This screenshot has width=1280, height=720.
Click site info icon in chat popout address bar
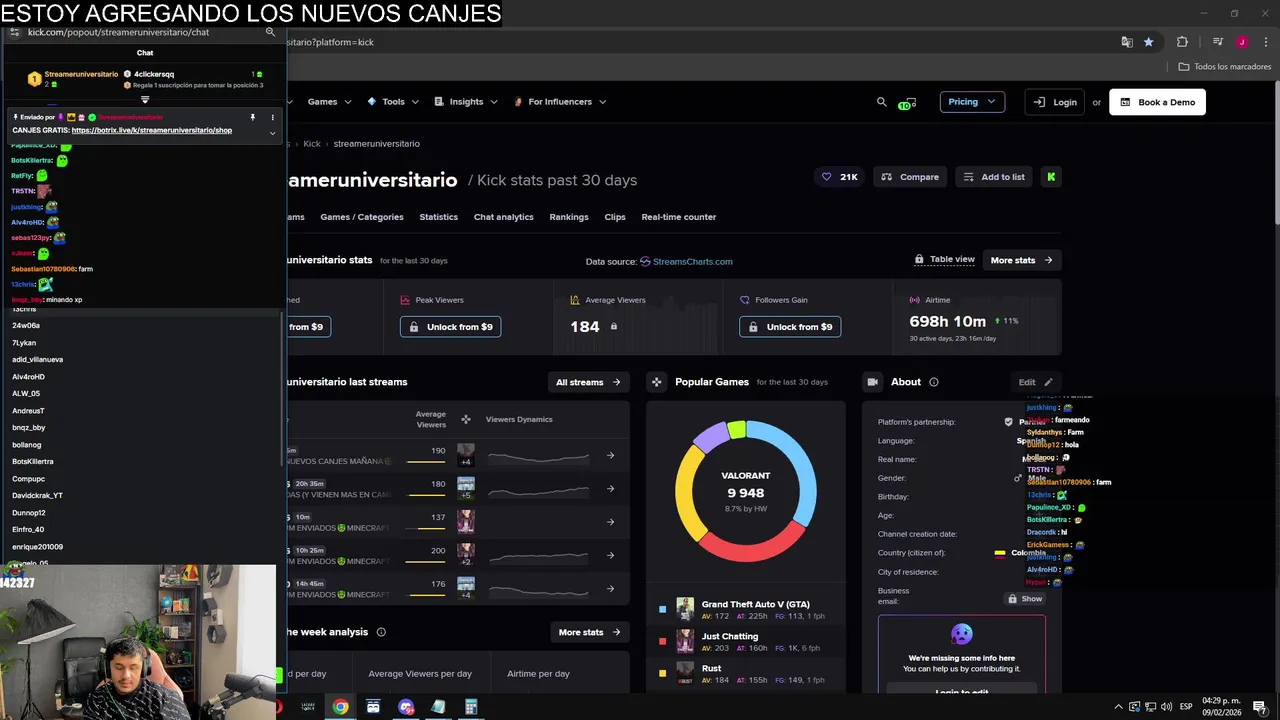click(x=14, y=32)
